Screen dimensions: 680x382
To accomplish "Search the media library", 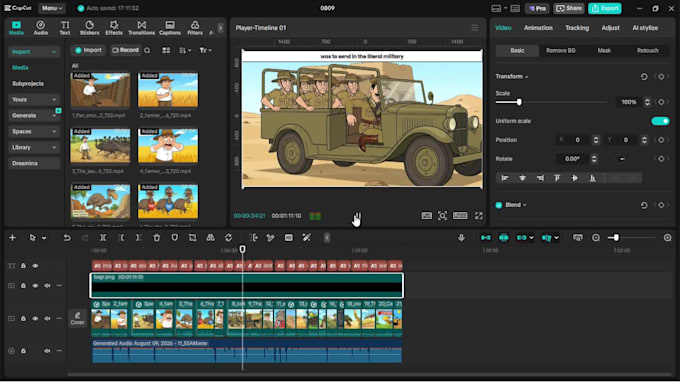I will pos(147,50).
